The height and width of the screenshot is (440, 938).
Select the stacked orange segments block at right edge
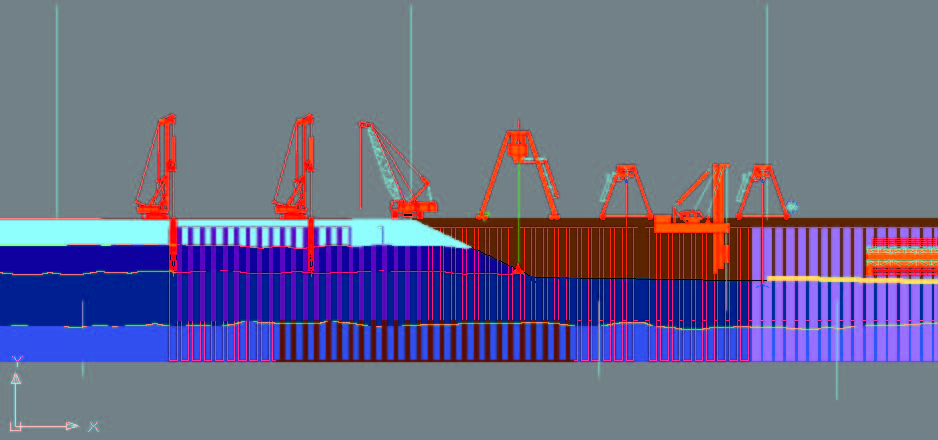[x=902, y=256]
